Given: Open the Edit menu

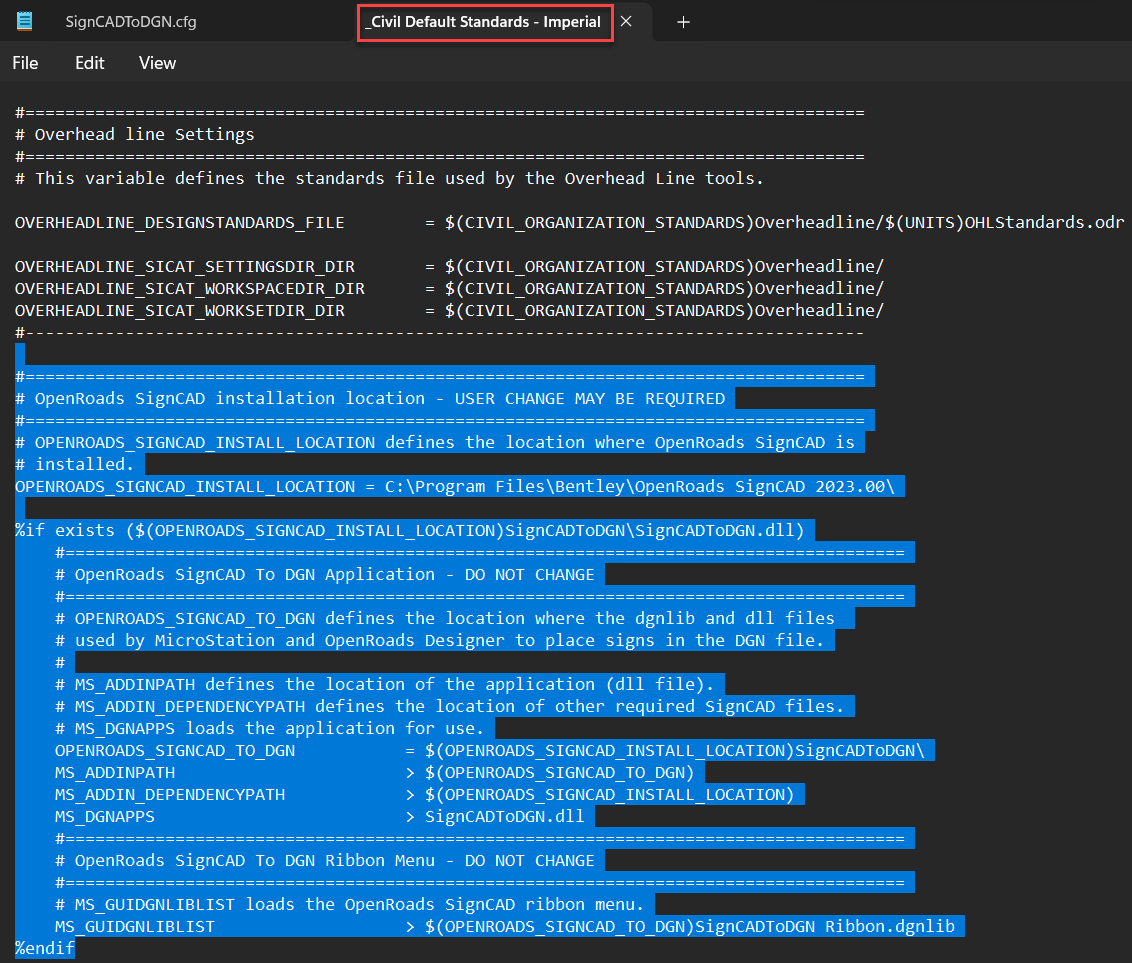Looking at the screenshot, I should point(89,63).
